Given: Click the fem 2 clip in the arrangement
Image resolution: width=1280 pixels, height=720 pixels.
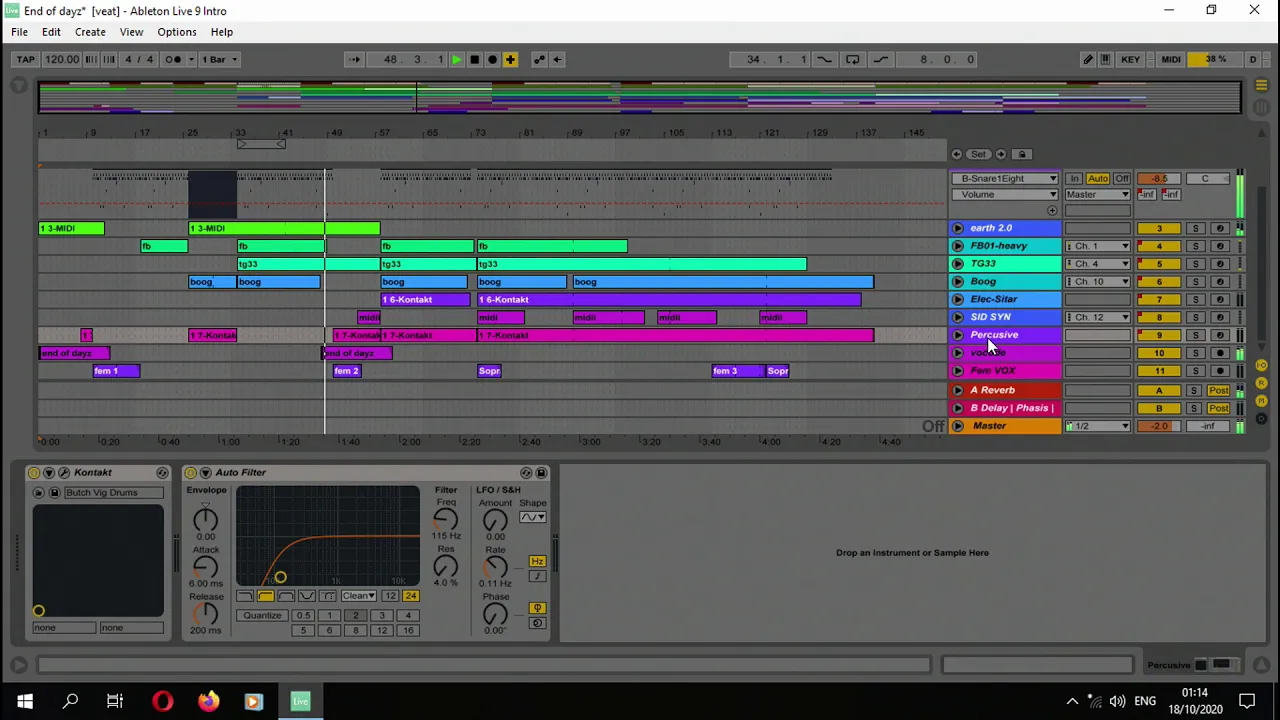Looking at the screenshot, I should [x=346, y=371].
